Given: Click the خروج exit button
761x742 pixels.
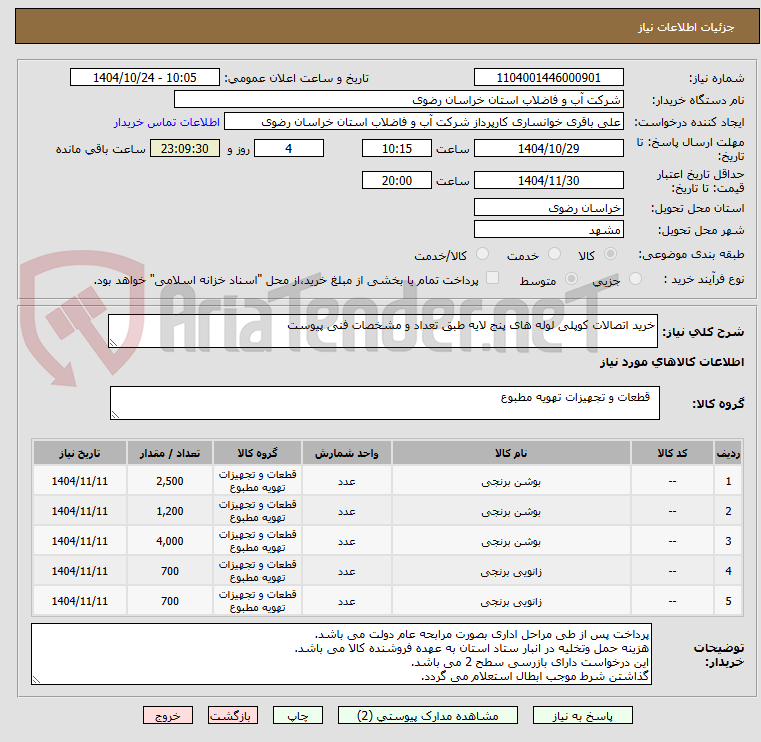Looking at the screenshot, I should click(x=167, y=716).
